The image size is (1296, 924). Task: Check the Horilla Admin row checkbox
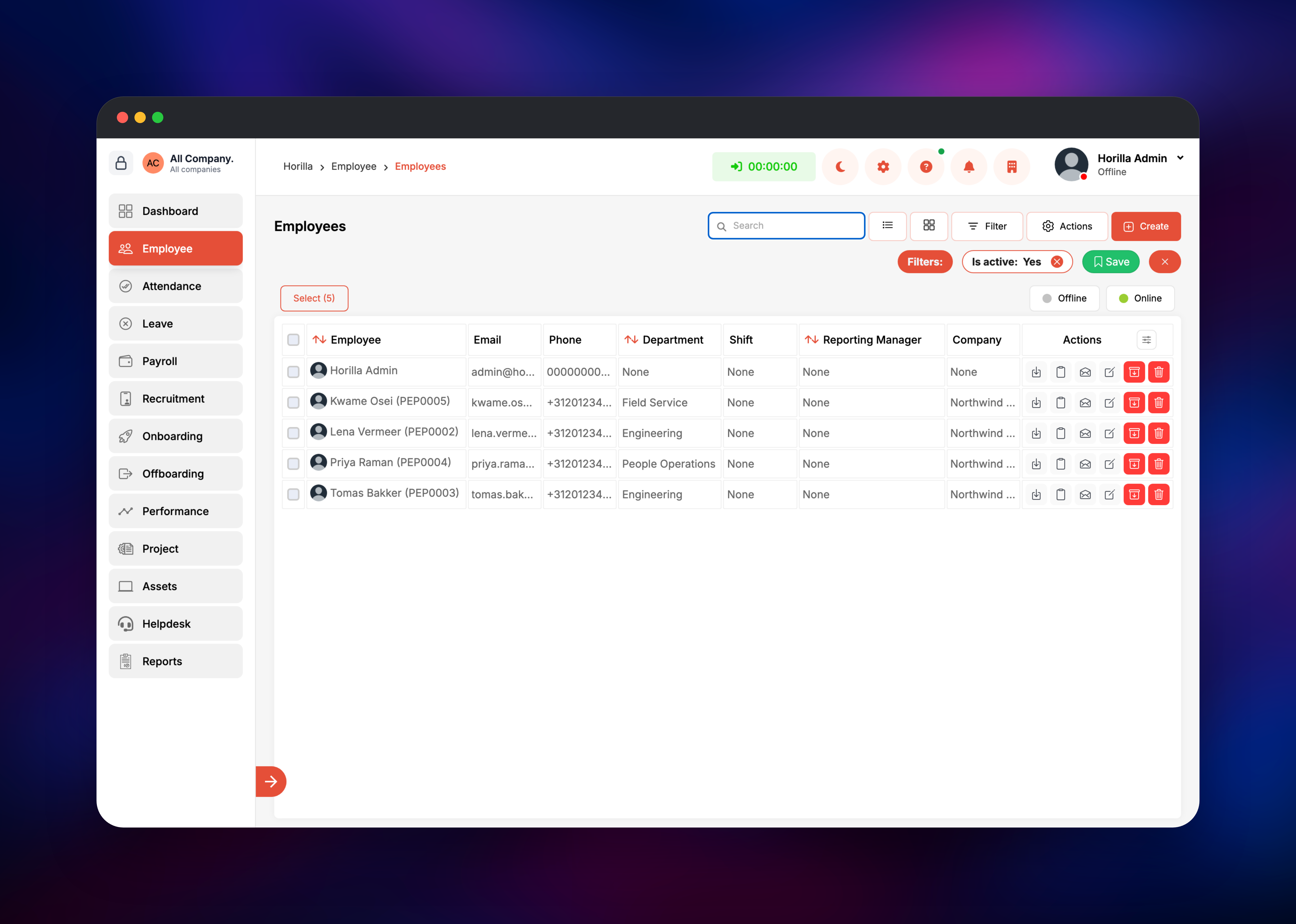point(293,372)
